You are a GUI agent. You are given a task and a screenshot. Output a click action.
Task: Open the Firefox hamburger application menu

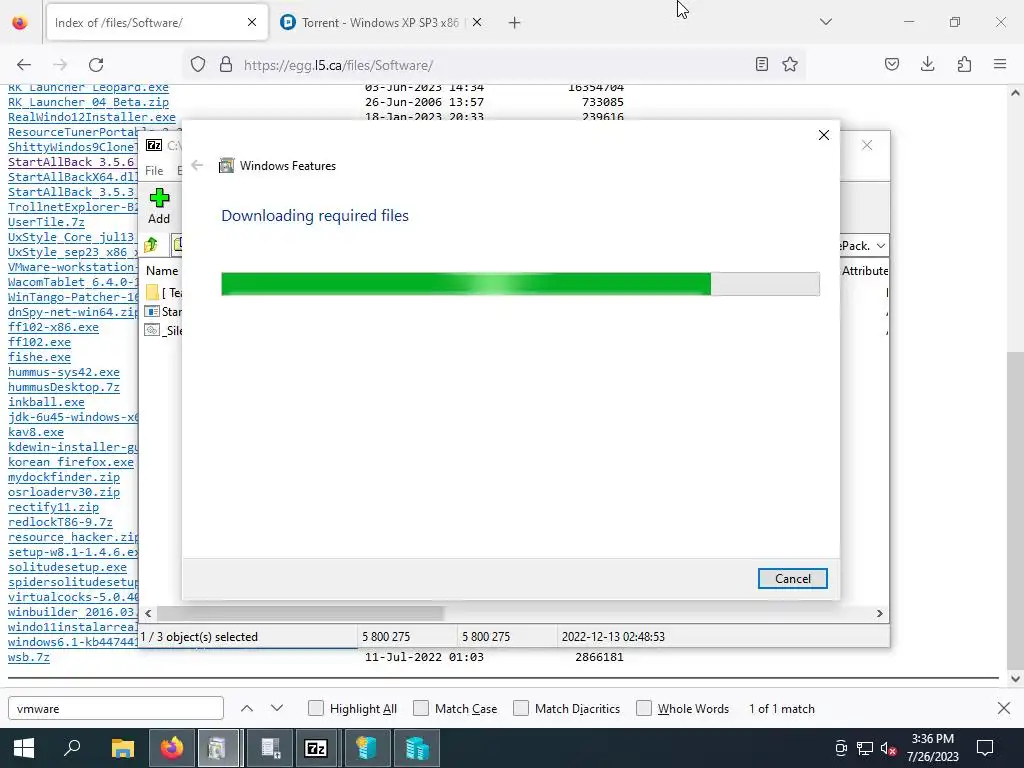pos(1000,64)
